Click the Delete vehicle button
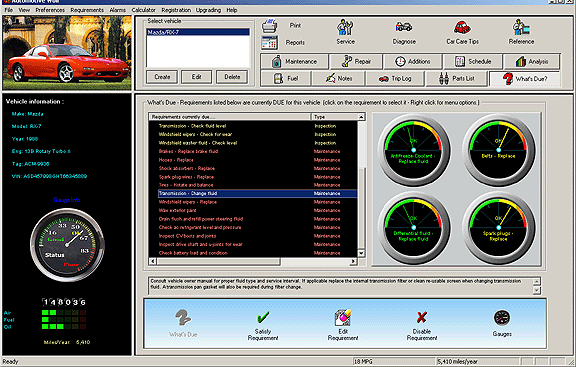 (x=232, y=77)
